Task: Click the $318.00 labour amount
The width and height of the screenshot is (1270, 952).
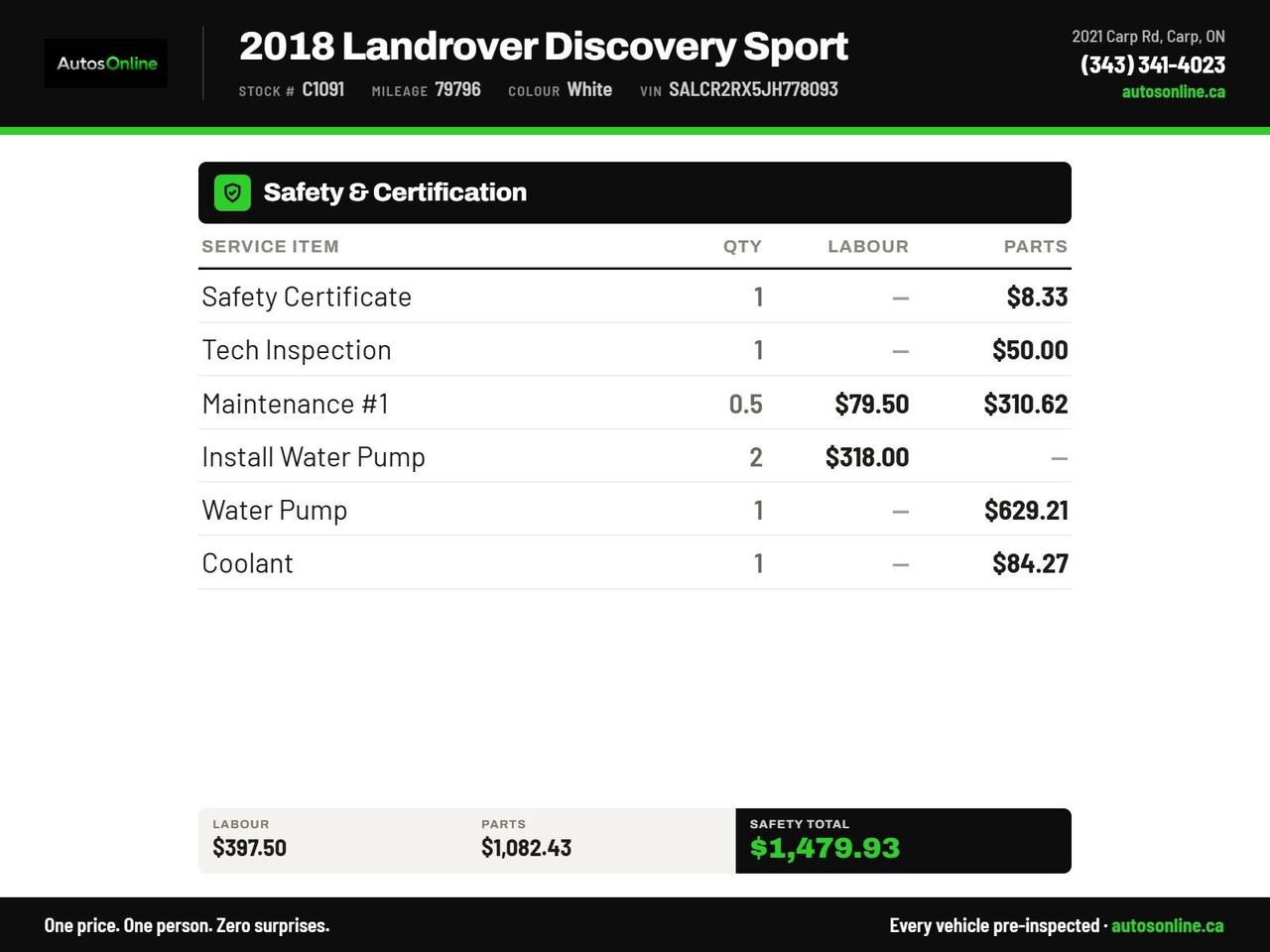Action: tap(867, 457)
